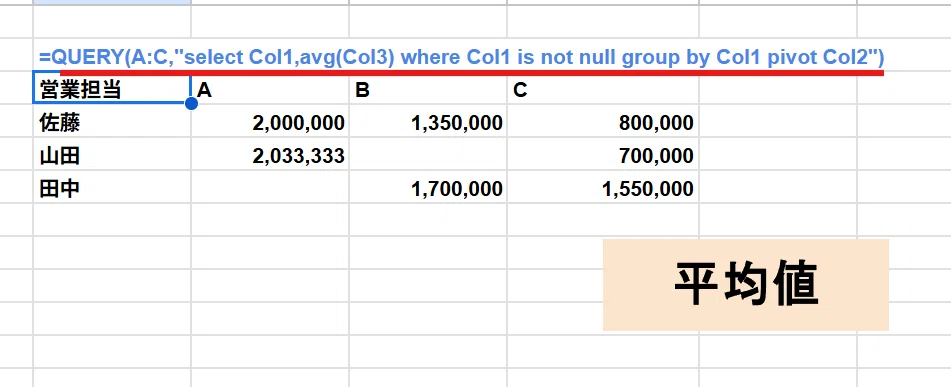Click the red underline beneath the formula
Screen dimensions: 951x387
(472, 73)
